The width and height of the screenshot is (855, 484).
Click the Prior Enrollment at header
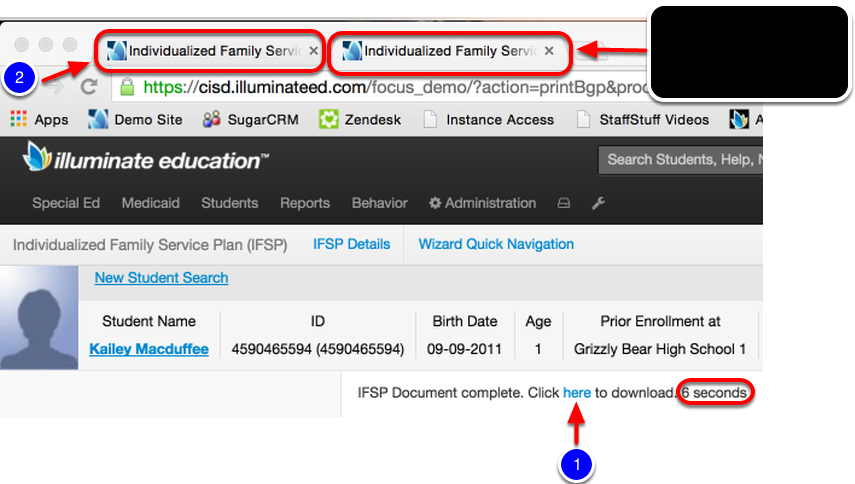[x=660, y=321]
